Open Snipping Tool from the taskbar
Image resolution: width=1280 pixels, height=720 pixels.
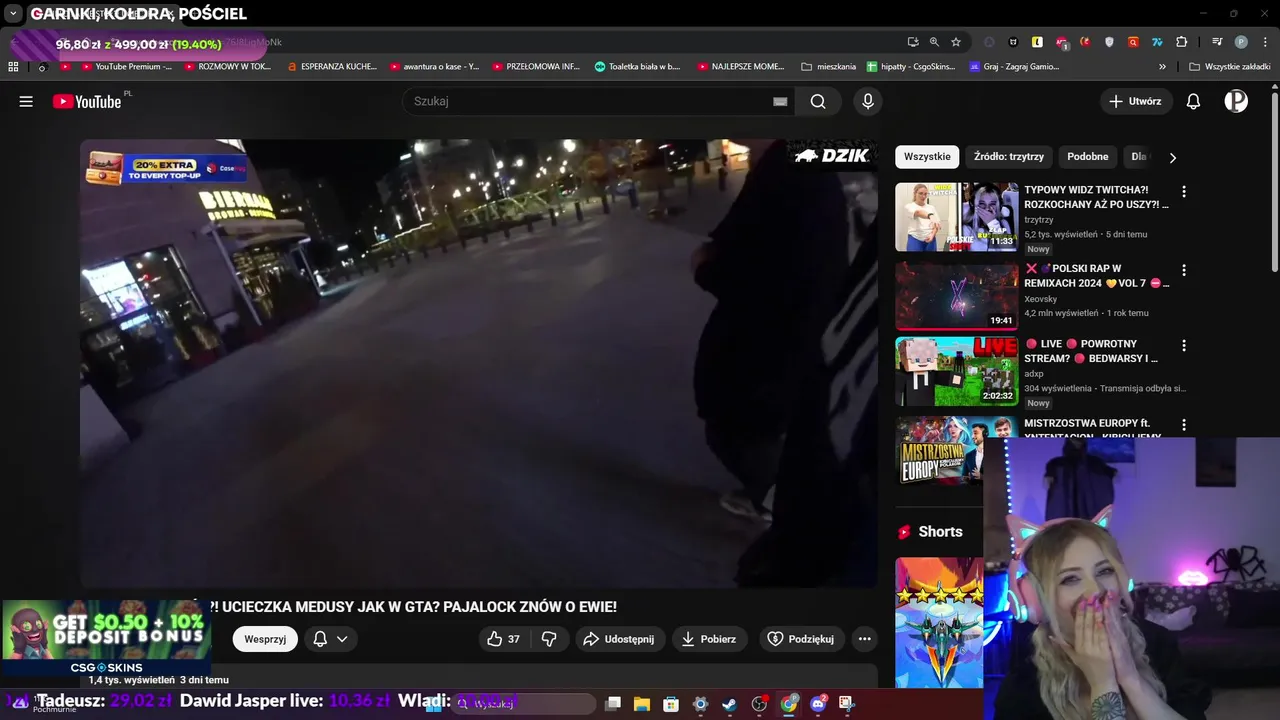point(847,704)
